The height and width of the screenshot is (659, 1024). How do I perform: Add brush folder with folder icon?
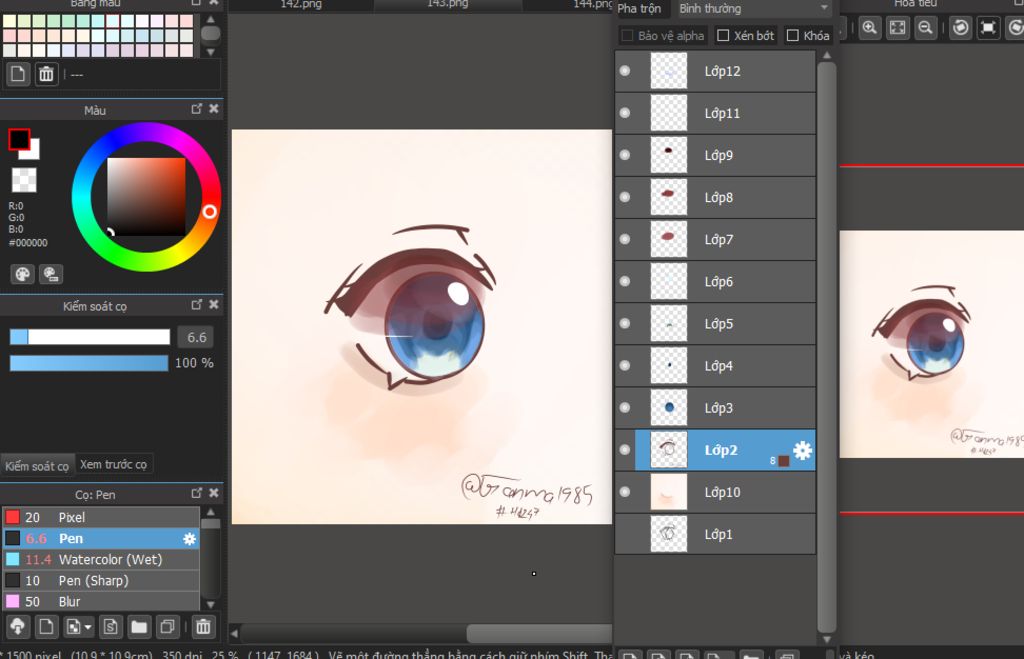(x=139, y=627)
